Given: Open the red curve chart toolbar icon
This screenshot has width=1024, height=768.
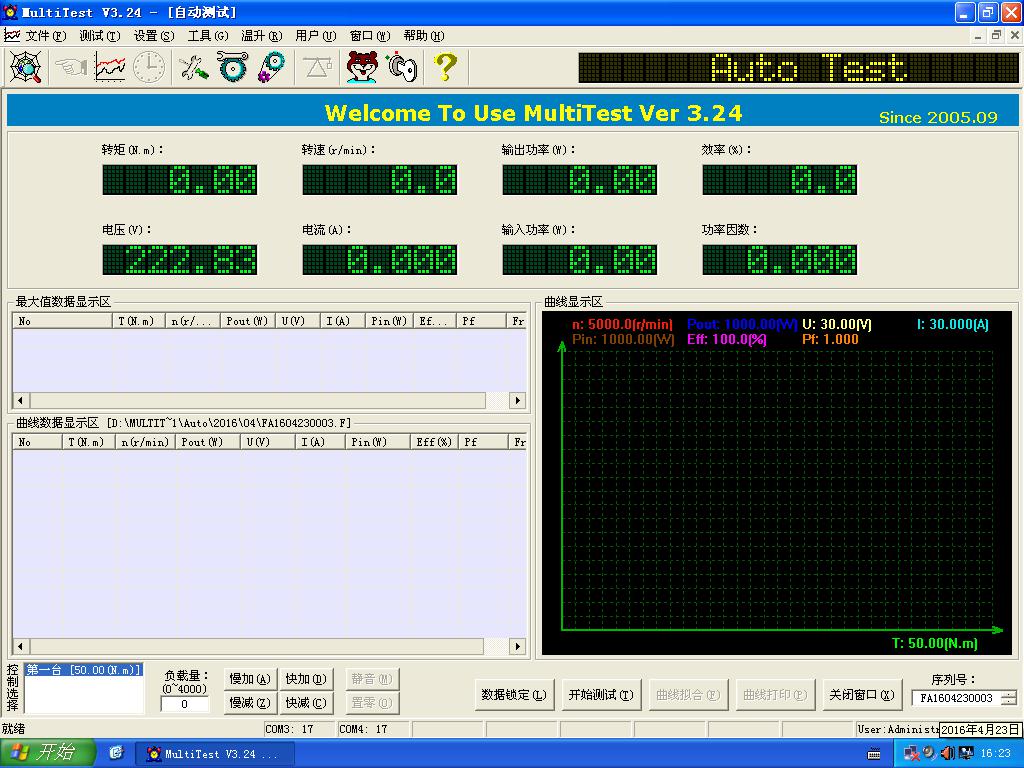Looking at the screenshot, I should [x=110, y=67].
